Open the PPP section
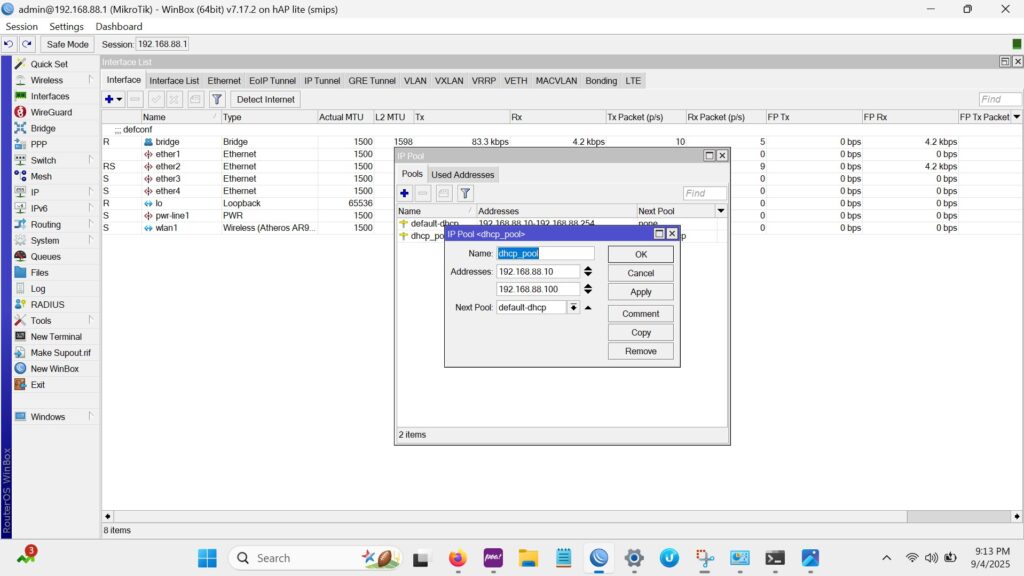This screenshot has width=1024, height=576. [x=39, y=144]
